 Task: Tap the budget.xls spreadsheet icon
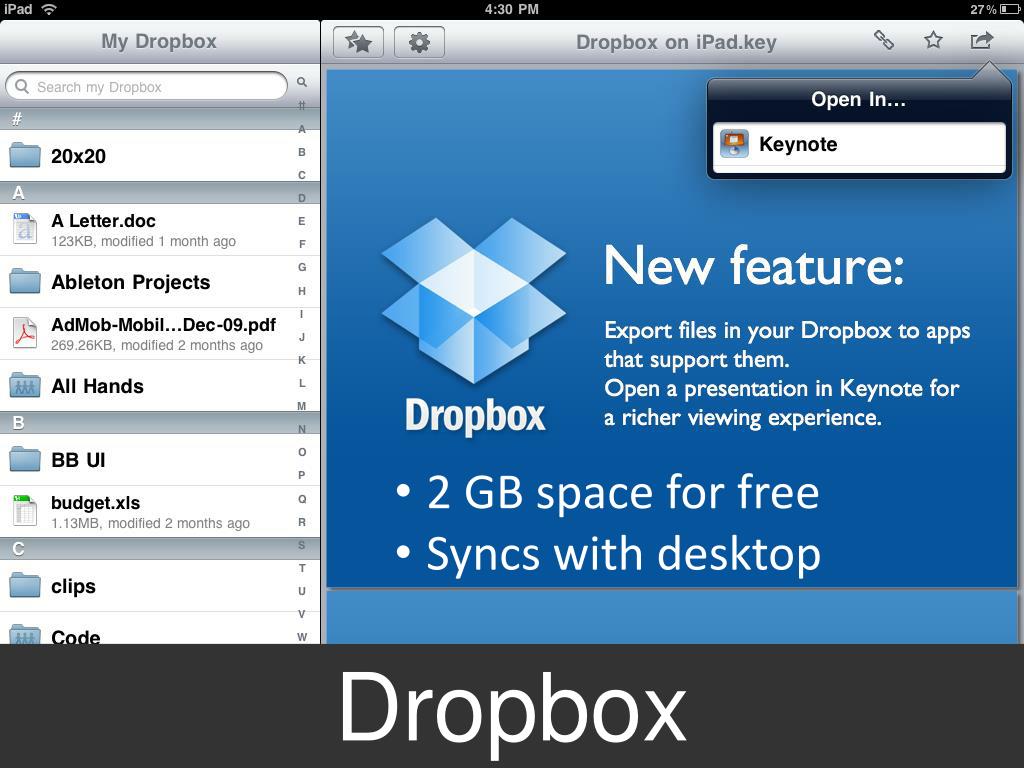tap(25, 511)
